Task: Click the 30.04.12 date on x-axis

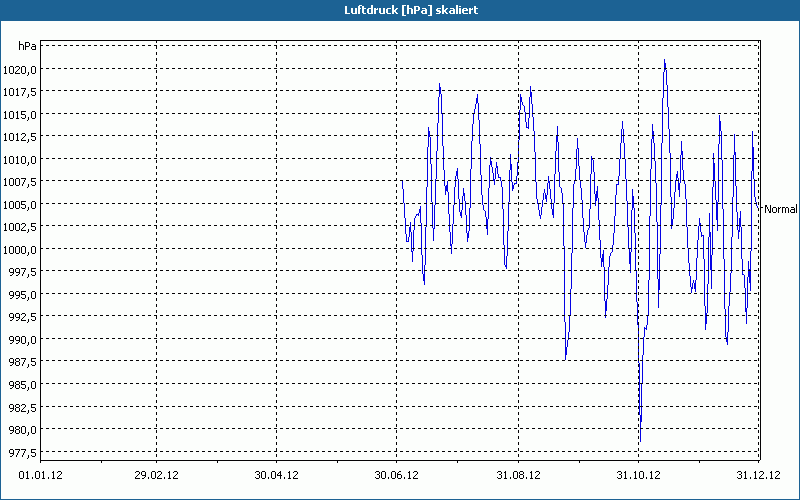Action: coord(276,476)
